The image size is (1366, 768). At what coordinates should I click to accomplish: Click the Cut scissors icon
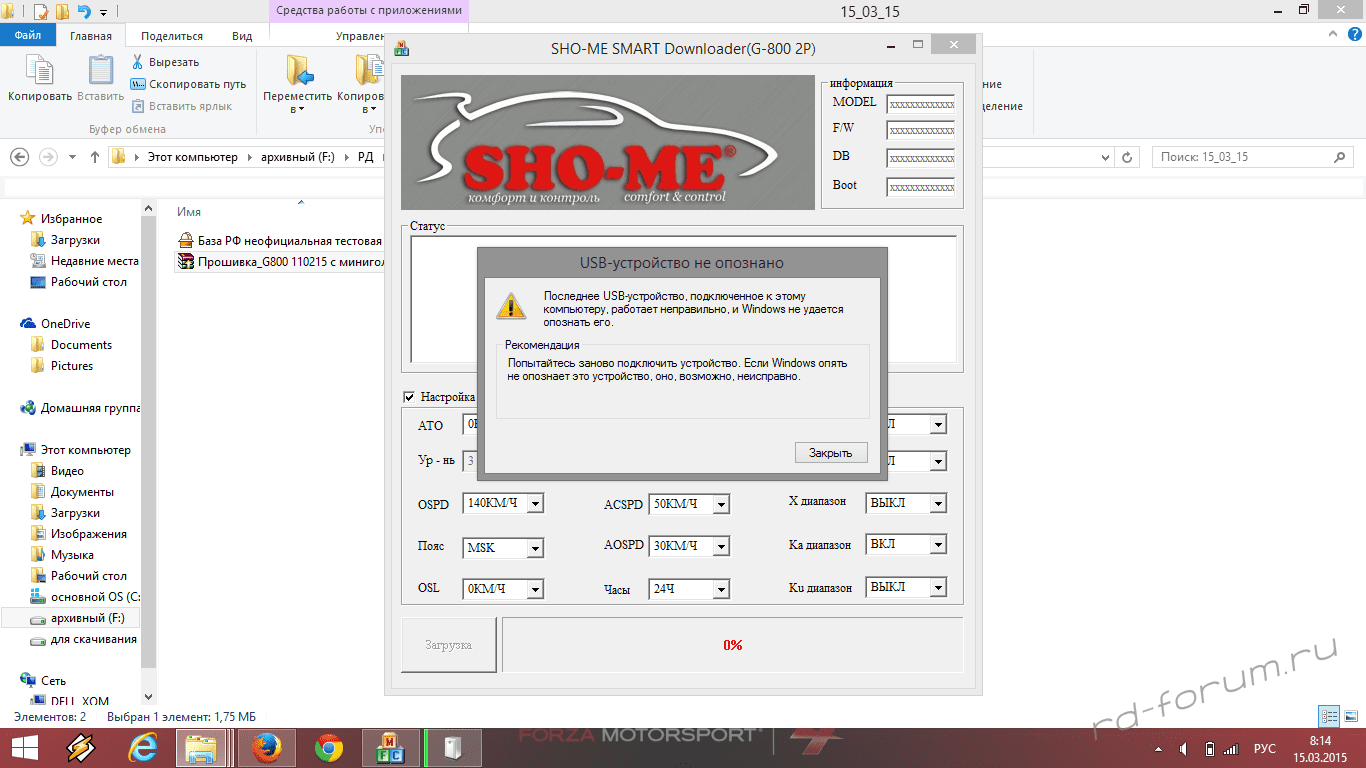click(138, 62)
